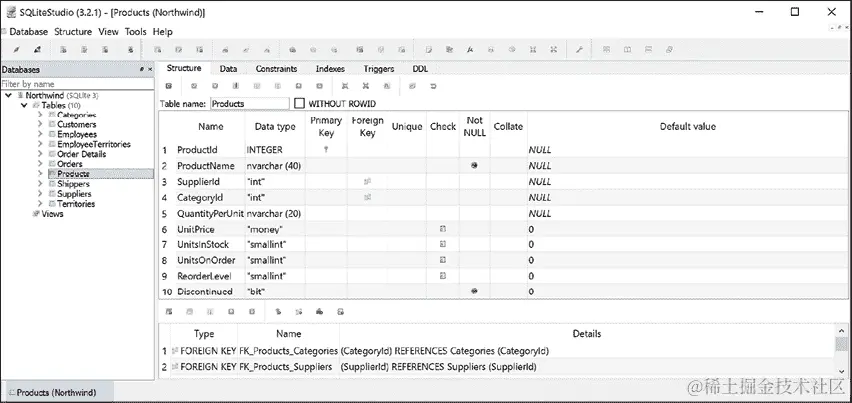Click Create a view toolbar icon

(360, 49)
